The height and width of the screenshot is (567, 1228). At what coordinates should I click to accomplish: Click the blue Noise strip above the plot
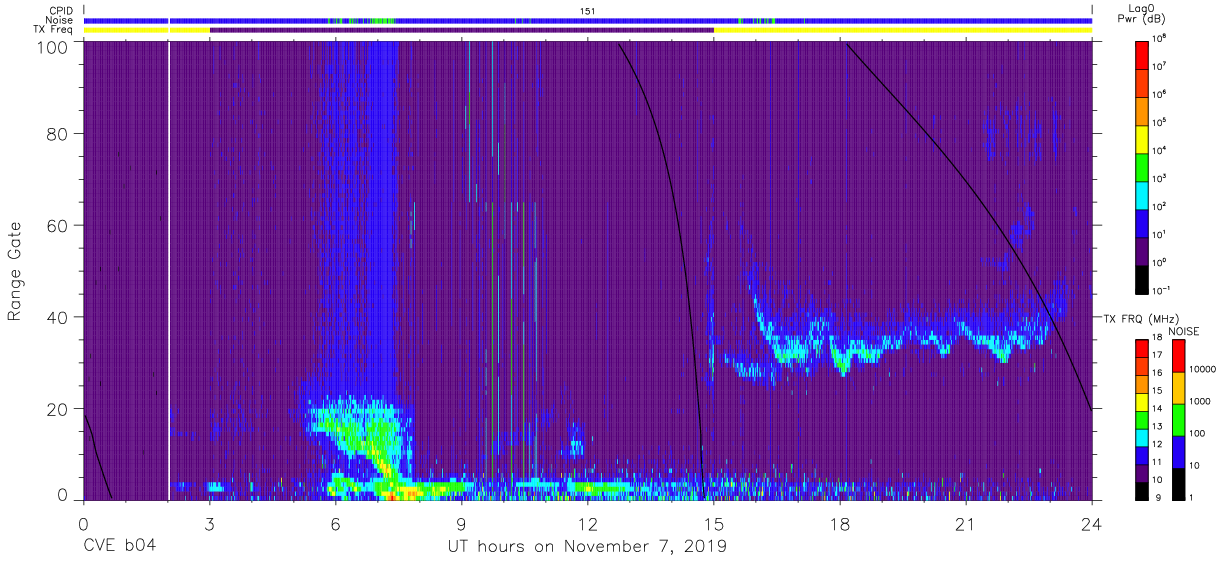(588, 20)
